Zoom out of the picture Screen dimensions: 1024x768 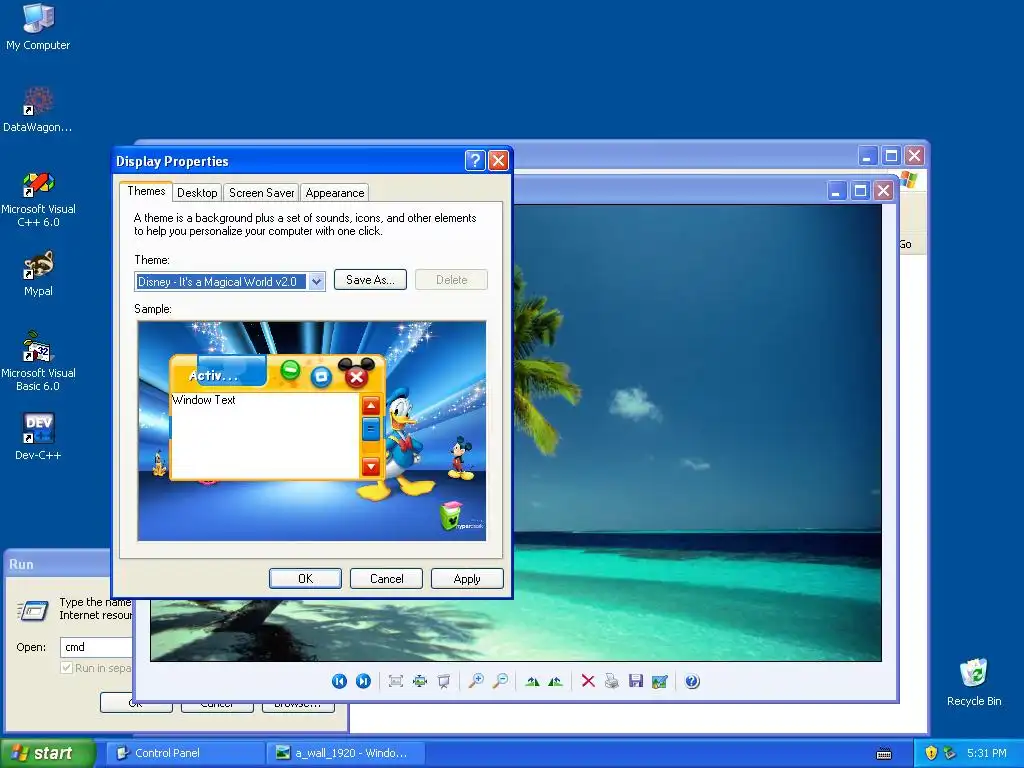[500, 681]
